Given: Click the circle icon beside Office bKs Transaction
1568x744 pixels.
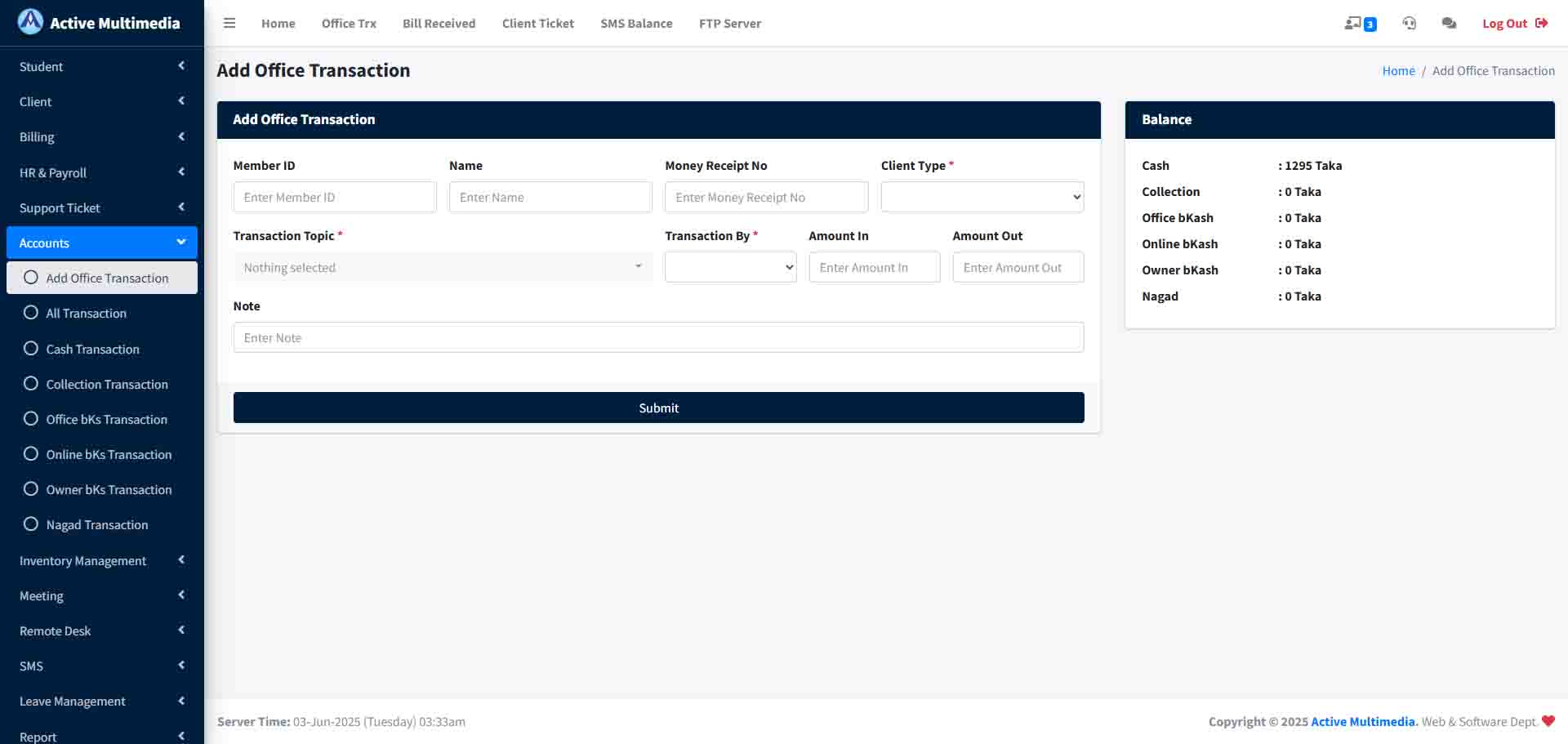Looking at the screenshot, I should 31,419.
